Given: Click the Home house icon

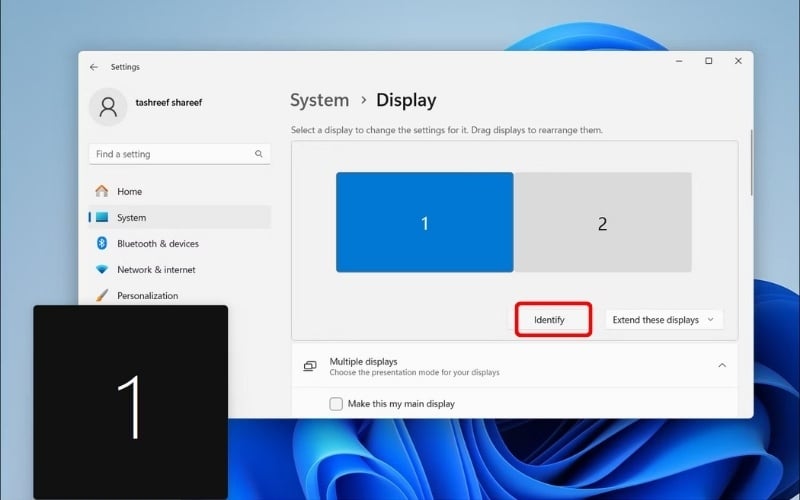Looking at the screenshot, I should click(102, 191).
